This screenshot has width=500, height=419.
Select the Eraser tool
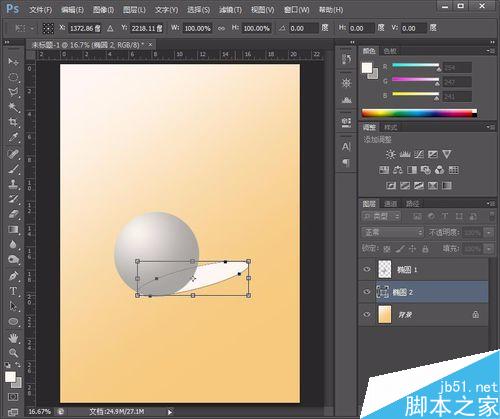point(13,214)
